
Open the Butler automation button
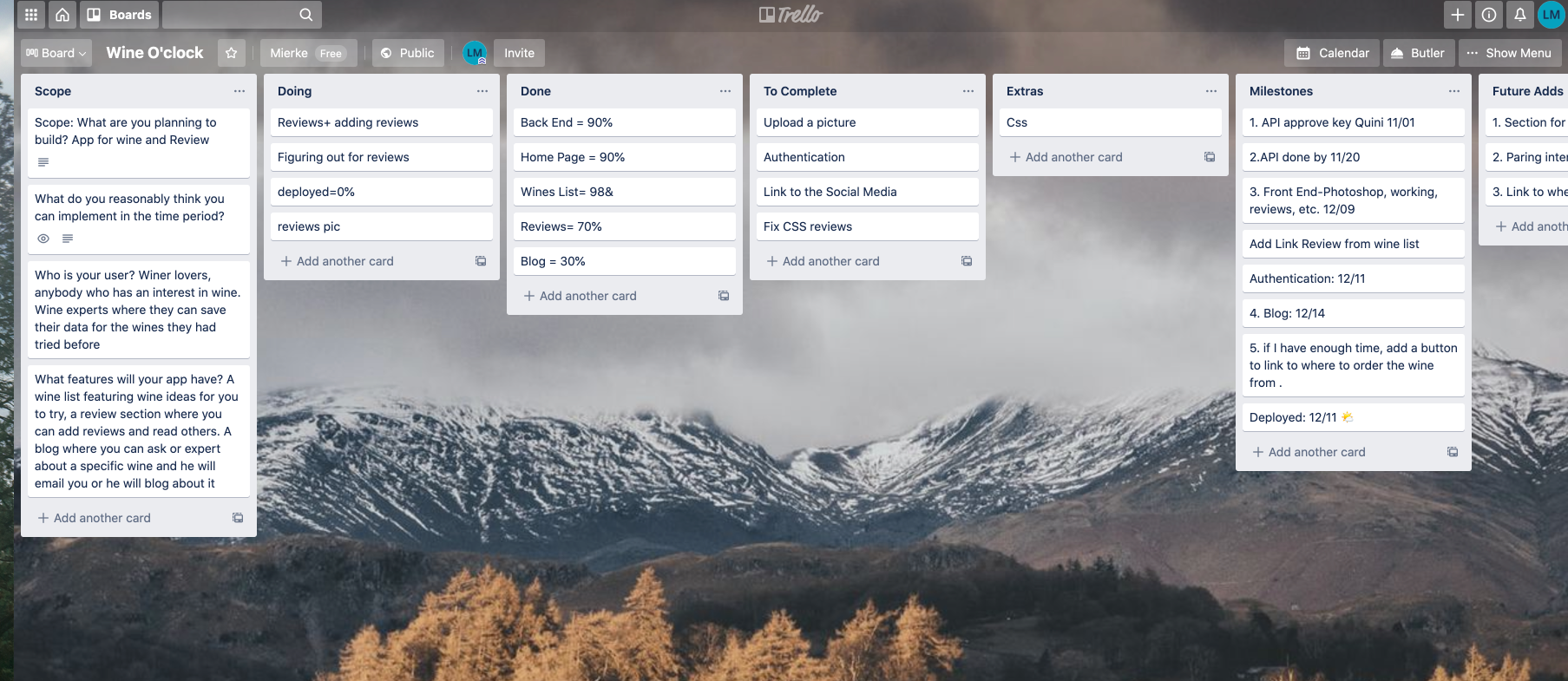pyautogui.click(x=1419, y=53)
